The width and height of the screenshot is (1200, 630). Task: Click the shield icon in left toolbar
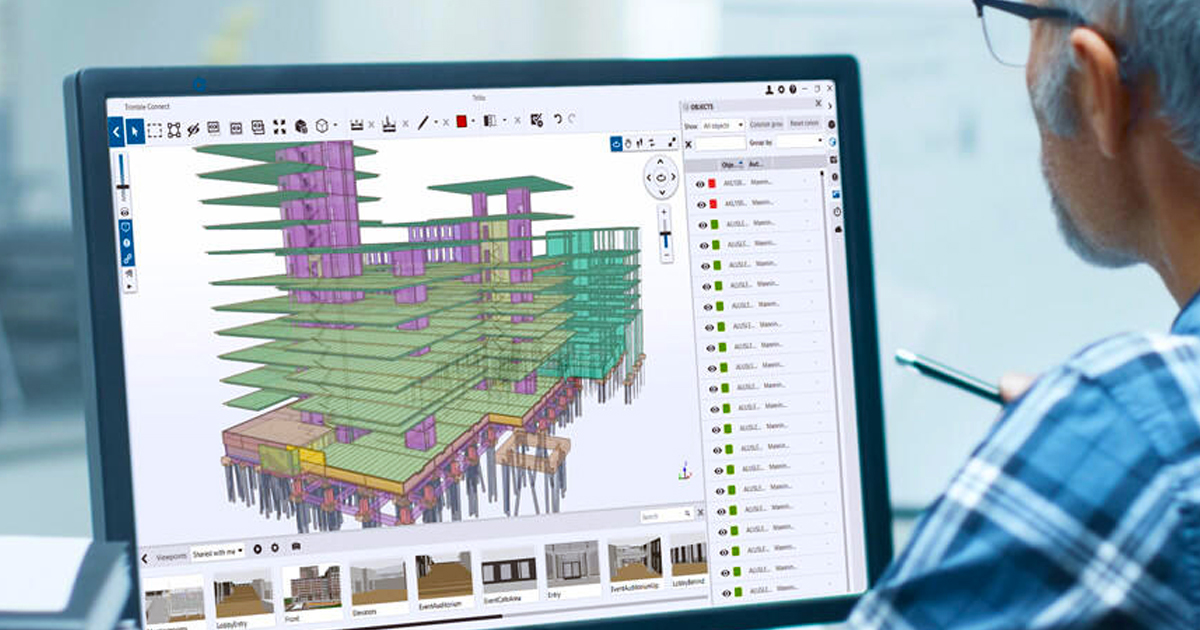(126, 227)
